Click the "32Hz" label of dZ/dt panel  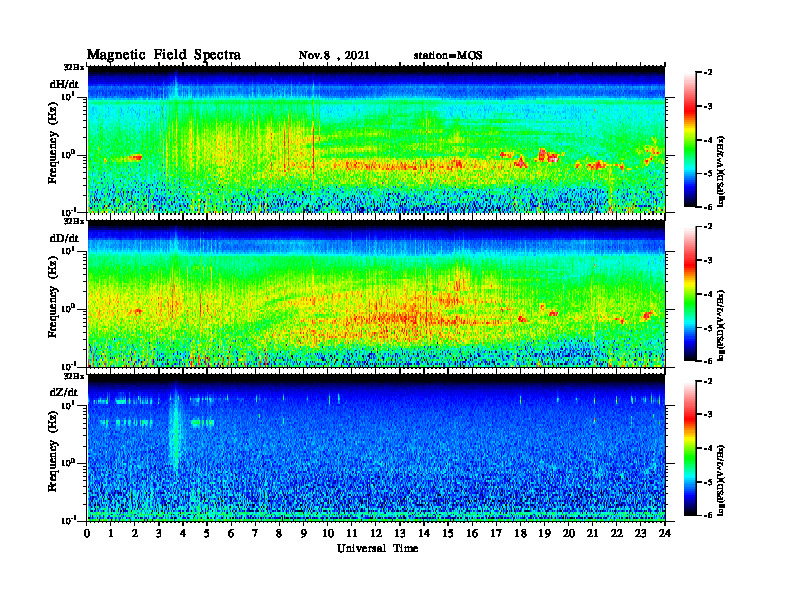pyautogui.click(x=73, y=376)
